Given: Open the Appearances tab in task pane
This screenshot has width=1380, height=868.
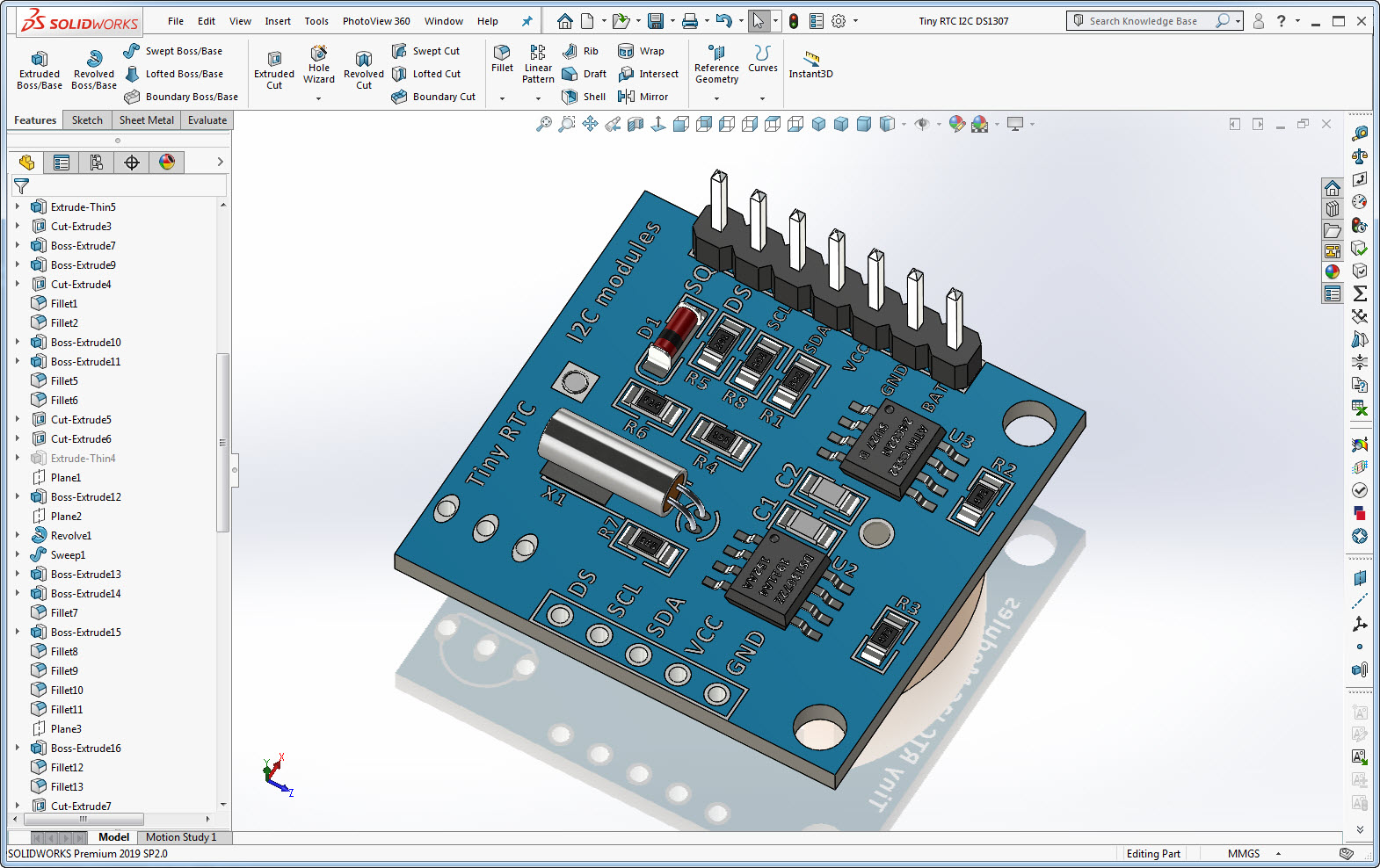Looking at the screenshot, I should tap(1333, 272).
